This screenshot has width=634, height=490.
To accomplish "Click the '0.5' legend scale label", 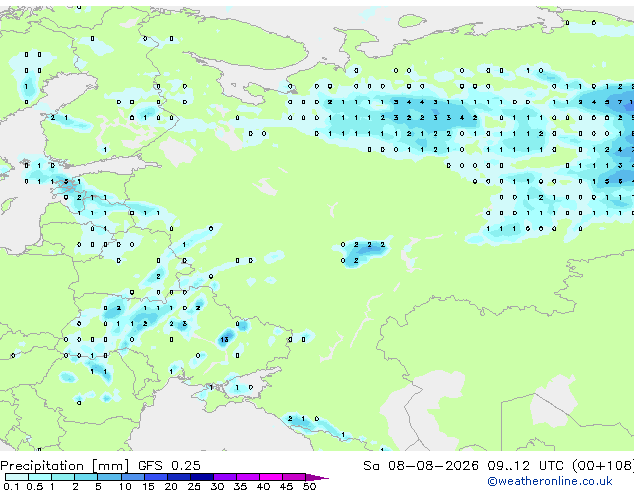I will coord(34,486).
